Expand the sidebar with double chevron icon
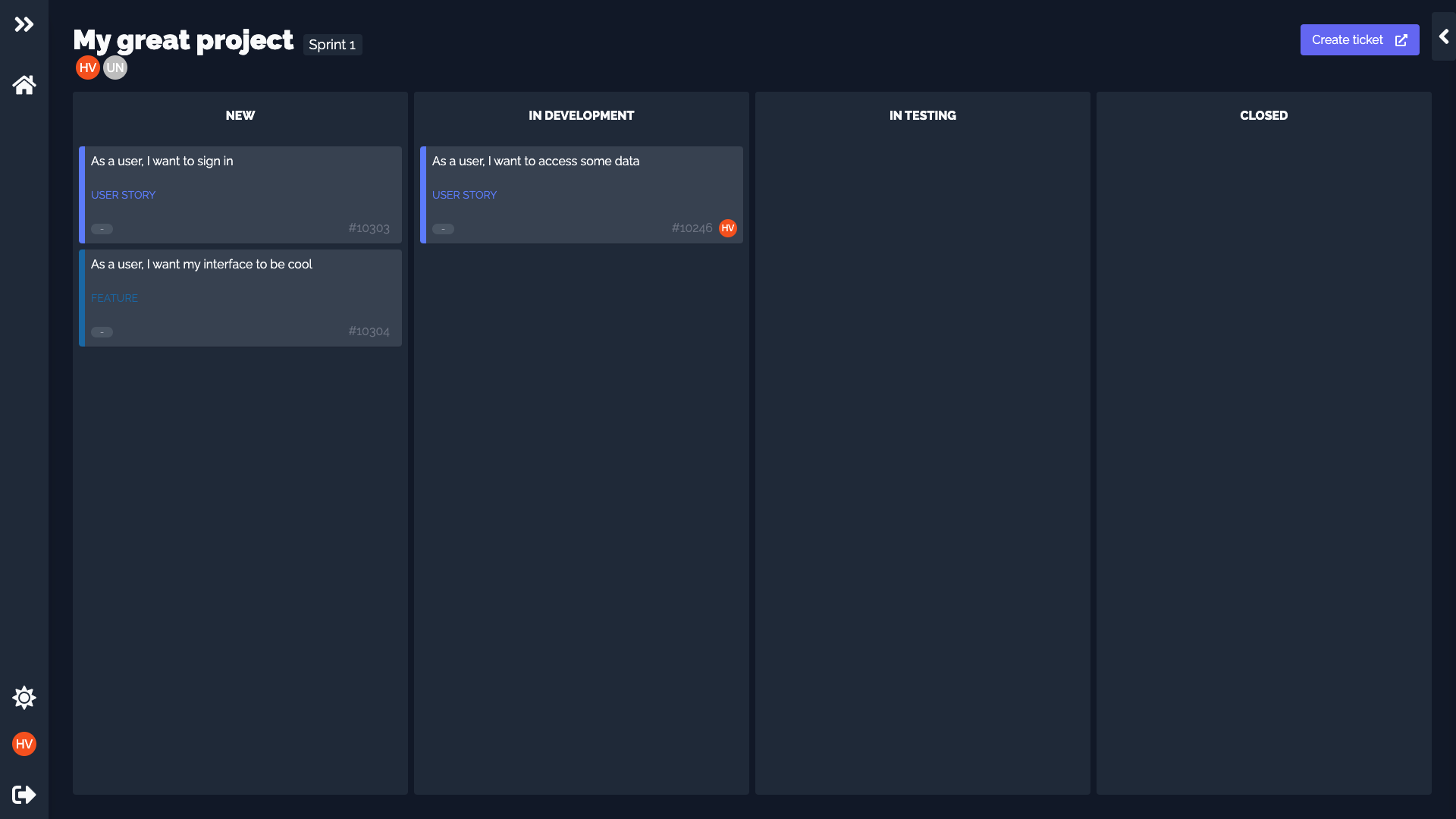 [x=24, y=24]
